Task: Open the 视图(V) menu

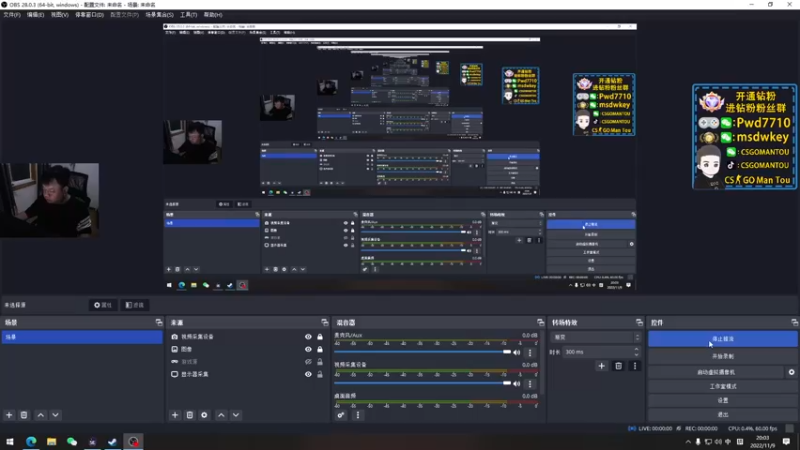Action: pyautogui.click(x=59, y=15)
